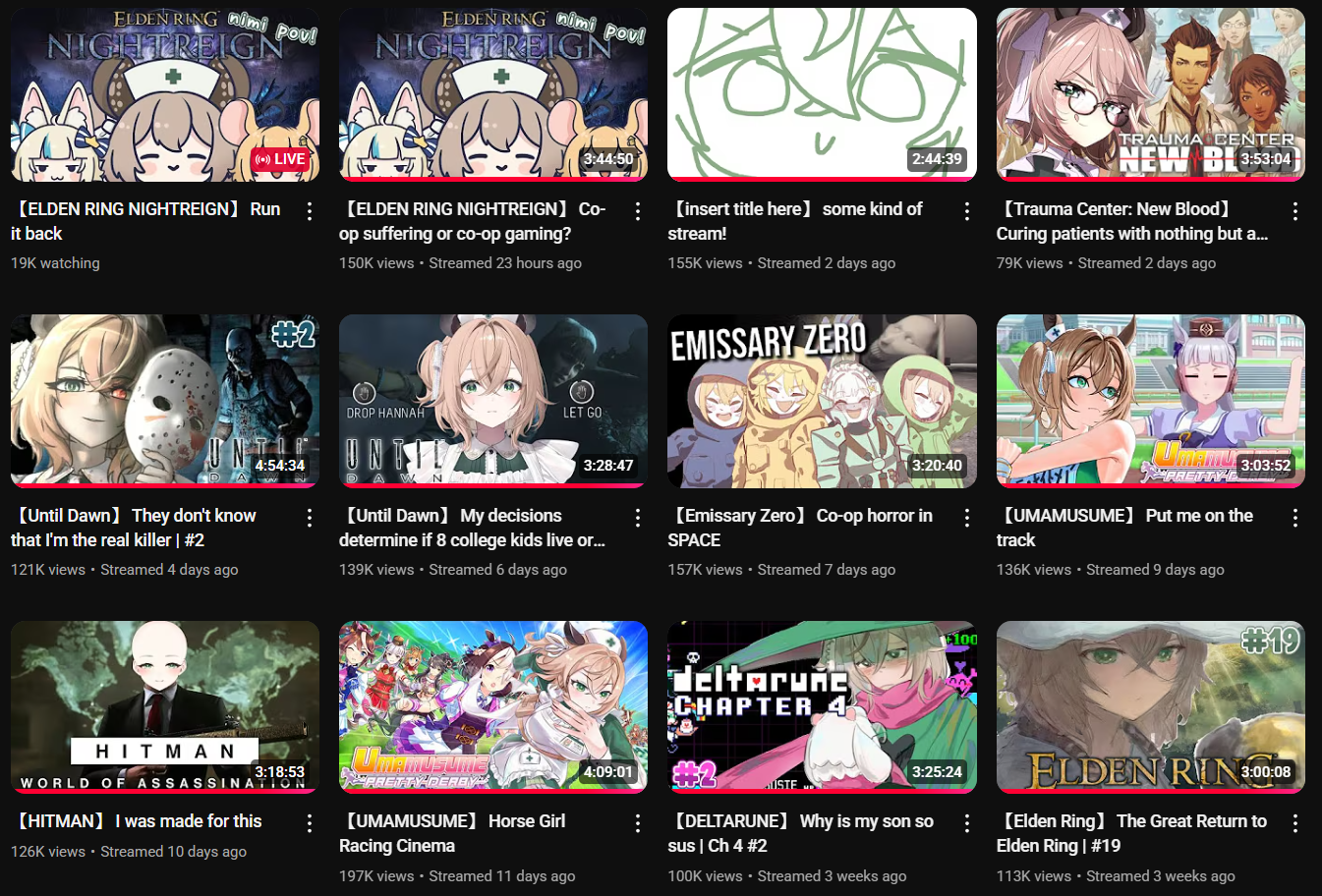Open three-dot menu for Until Dawn #2 video
This screenshot has height=896, width=1322.
310,518
